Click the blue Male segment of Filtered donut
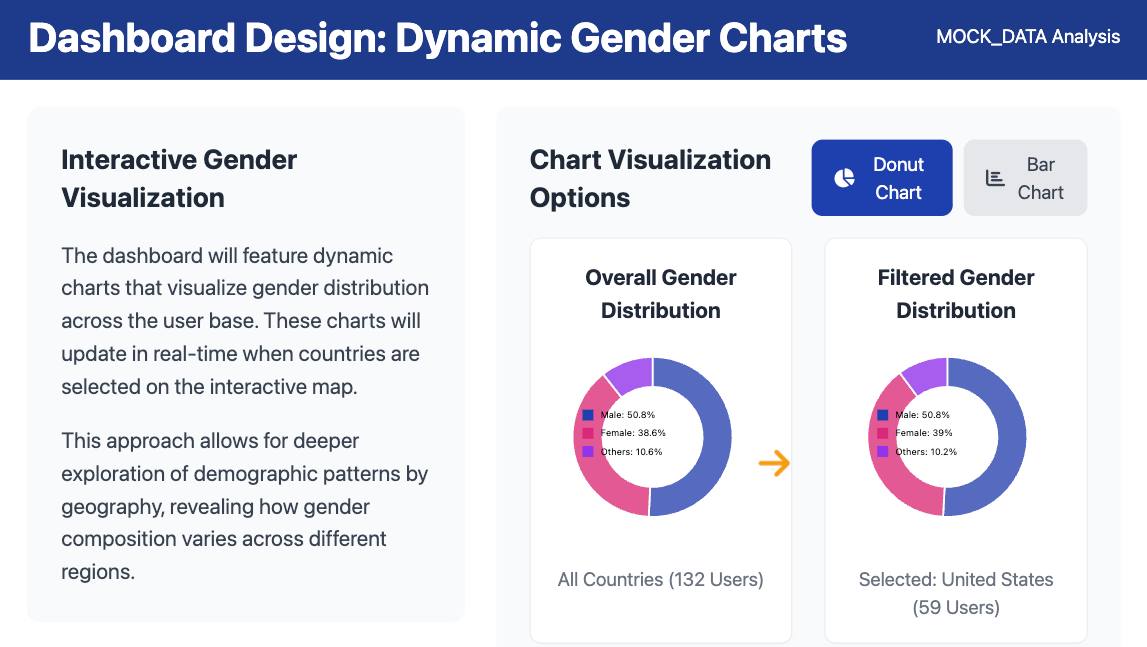This screenshot has height=647, width=1147. point(1012,439)
